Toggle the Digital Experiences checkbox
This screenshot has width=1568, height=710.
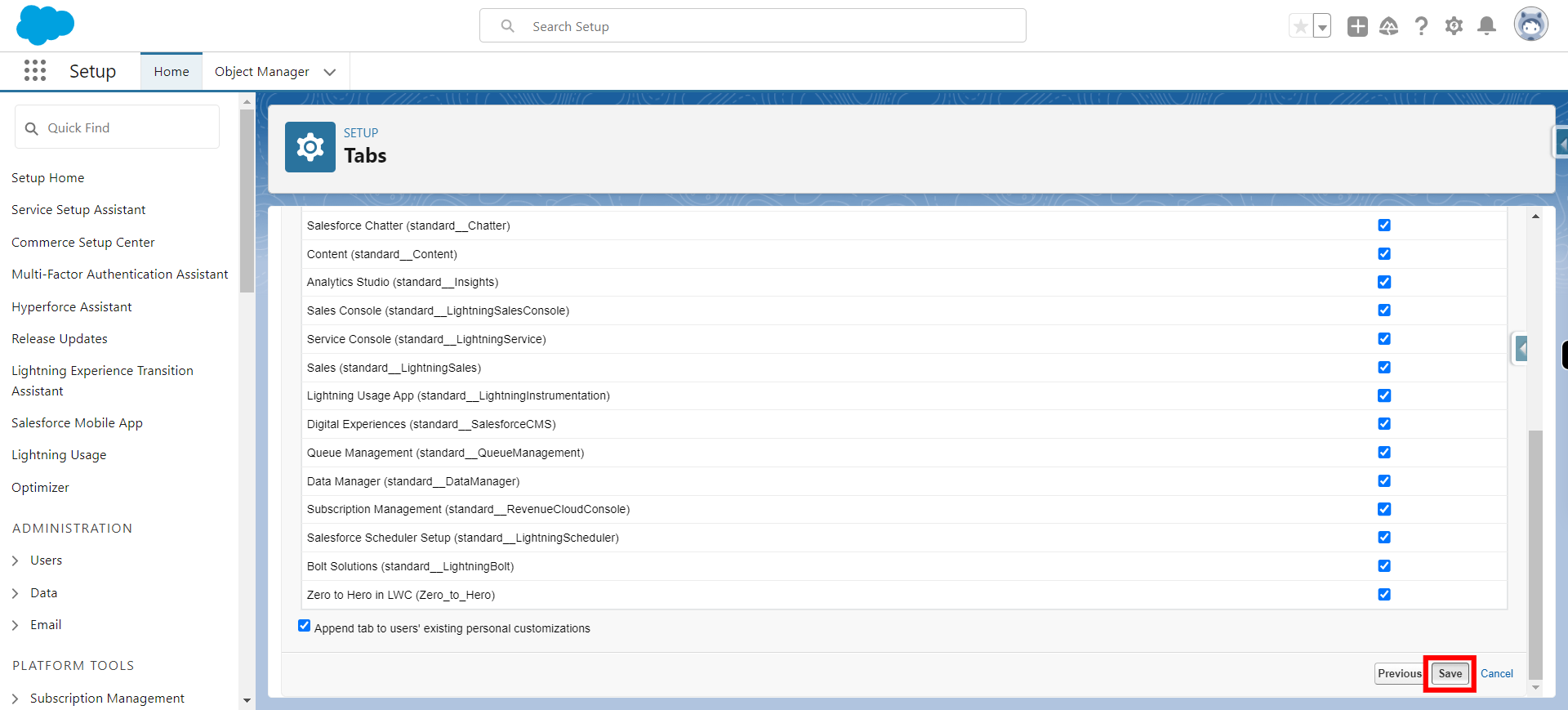coord(1384,424)
